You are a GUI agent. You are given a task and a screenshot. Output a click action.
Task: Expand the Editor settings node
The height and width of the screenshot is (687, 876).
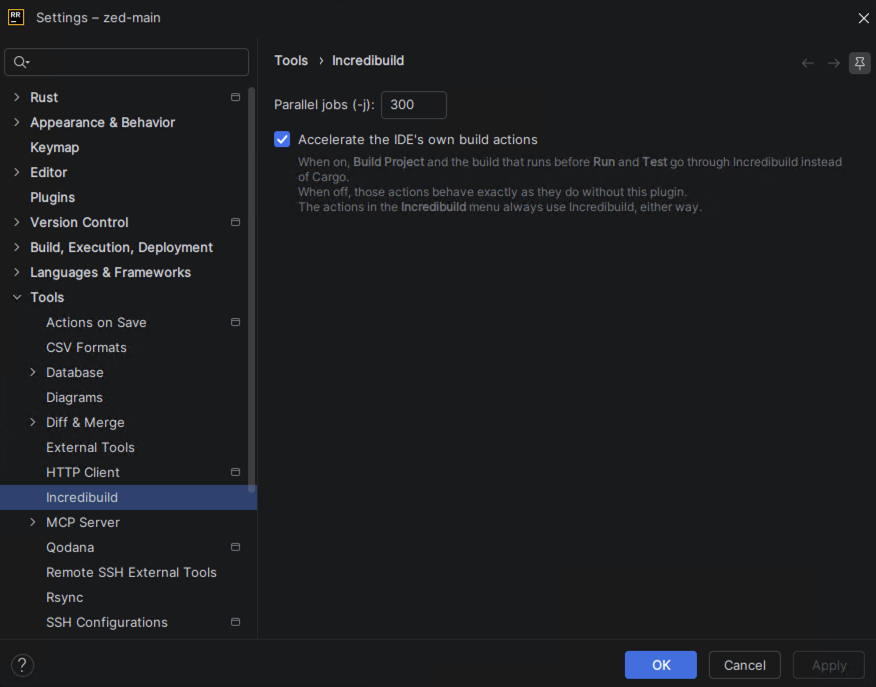(17, 172)
